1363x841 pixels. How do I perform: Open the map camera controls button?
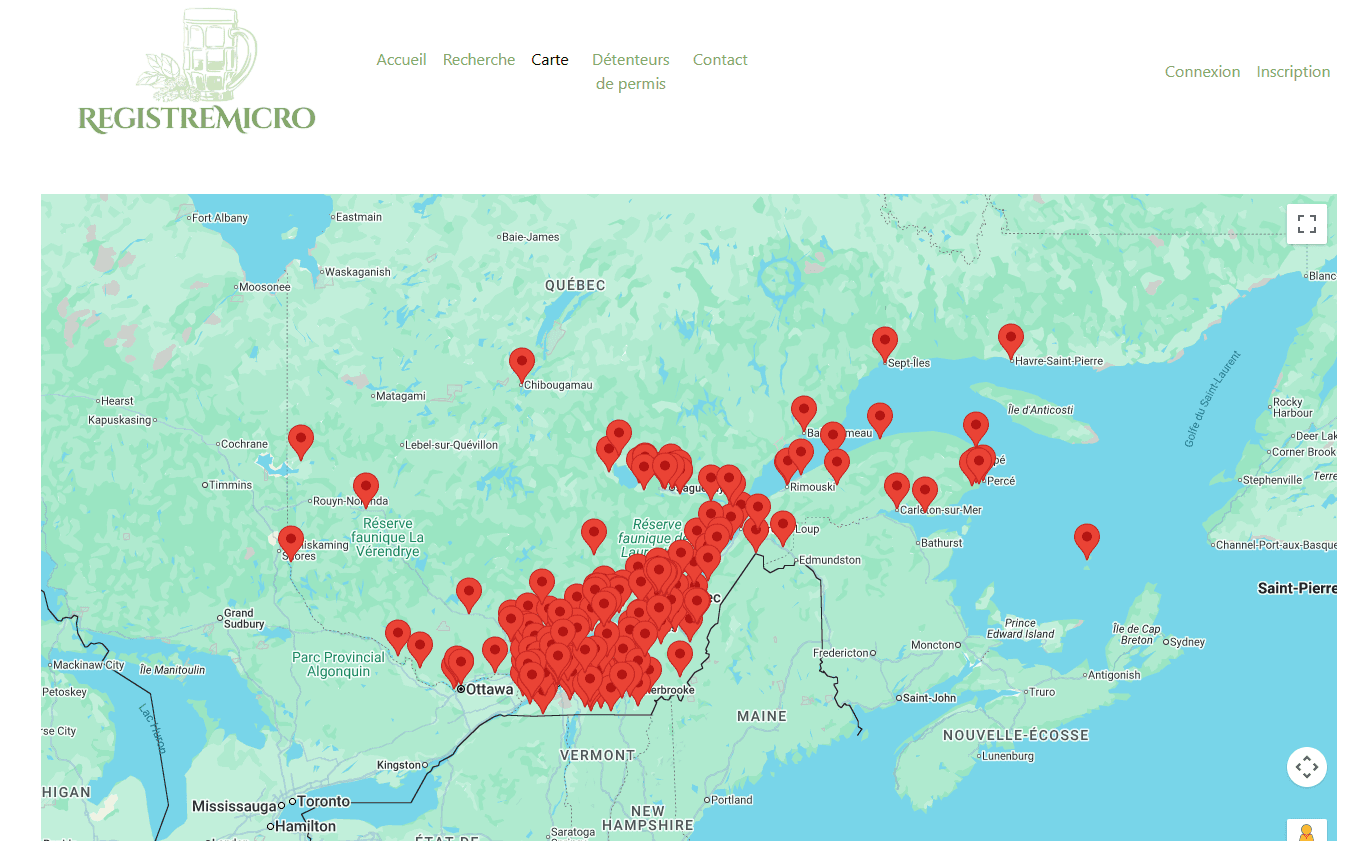tap(1306, 767)
